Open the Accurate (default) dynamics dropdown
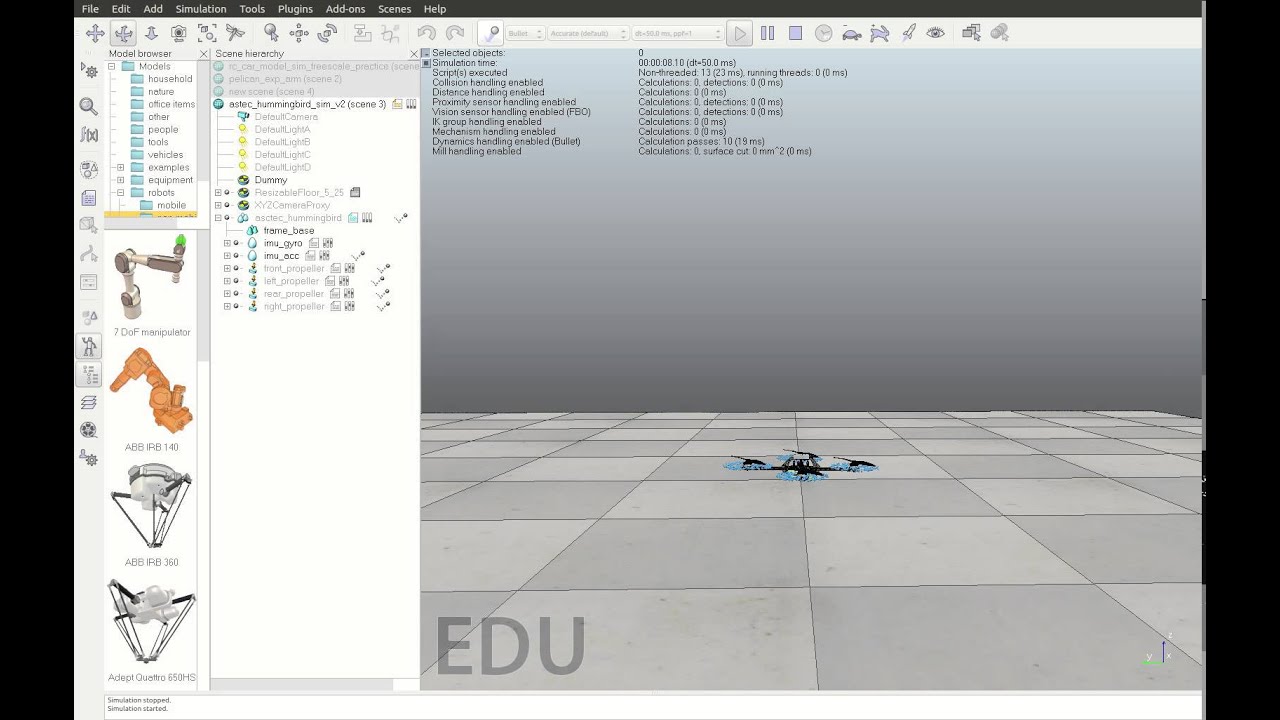Image resolution: width=1280 pixels, height=720 pixels. pyautogui.click(x=588, y=34)
